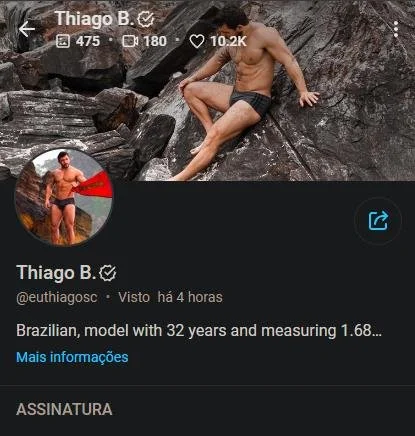Click the Visto há 4 horas status
Viewport: 415px width, 436px height.
coord(170,297)
